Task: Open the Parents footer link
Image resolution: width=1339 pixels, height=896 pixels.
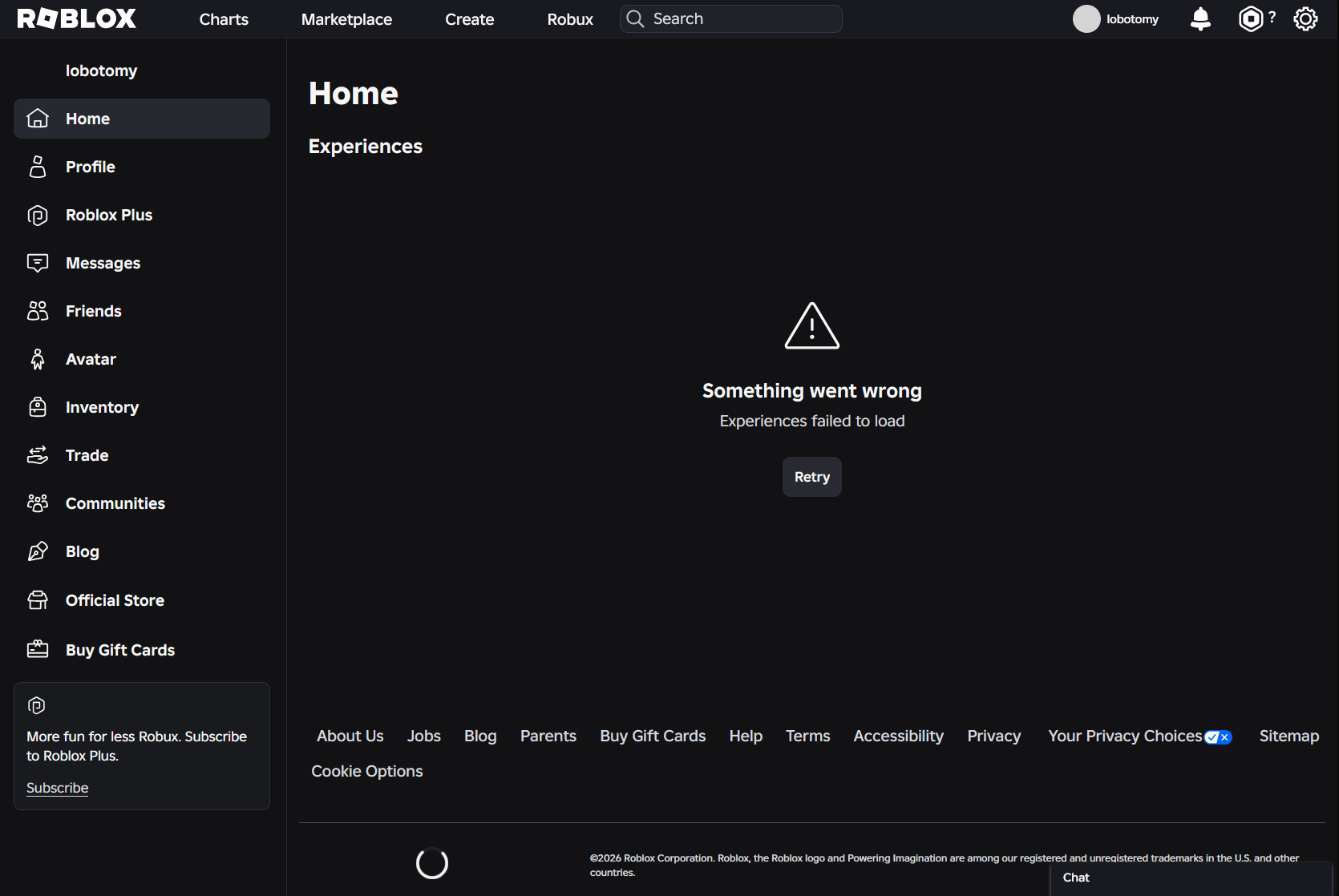Action: [x=548, y=736]
